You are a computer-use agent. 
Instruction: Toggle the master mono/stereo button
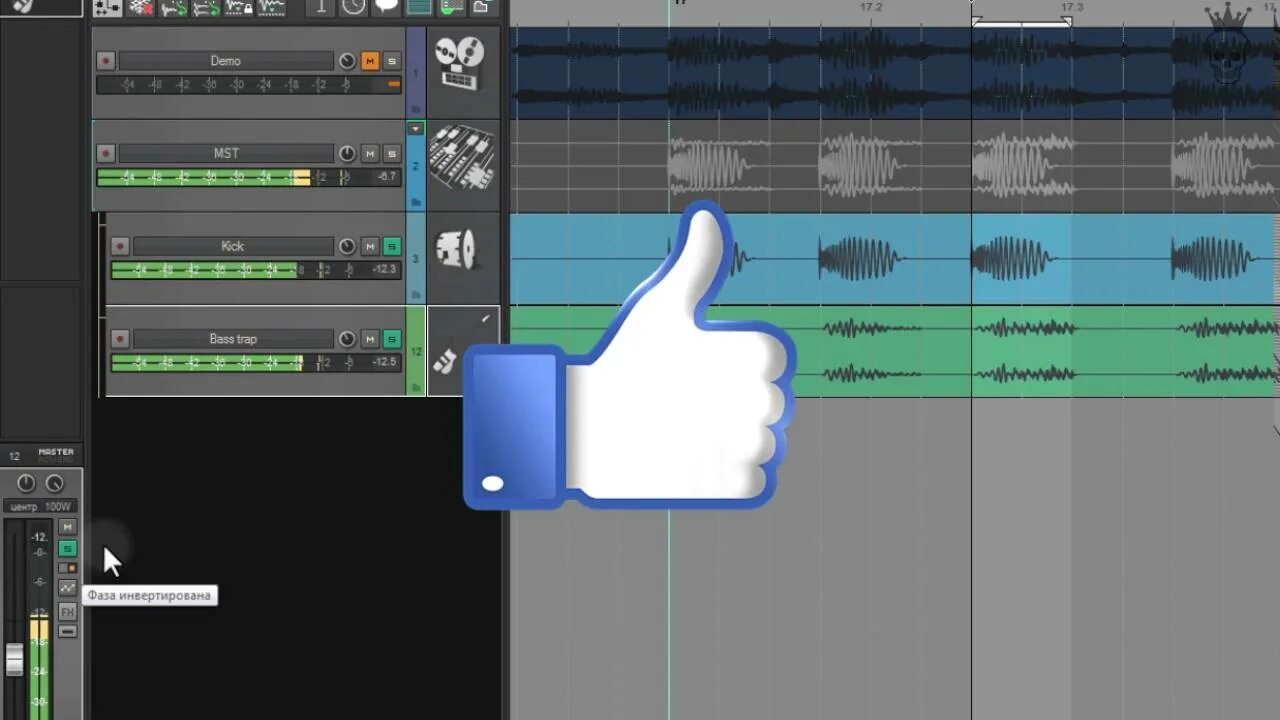(67, 568)
